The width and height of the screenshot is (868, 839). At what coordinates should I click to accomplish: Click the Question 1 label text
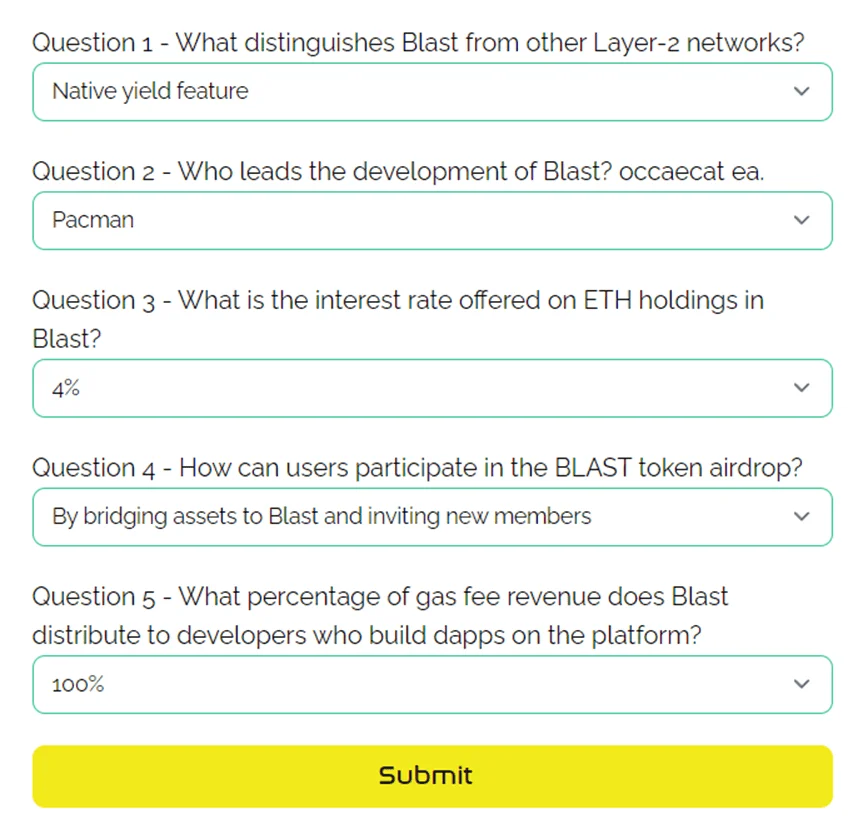418,43
